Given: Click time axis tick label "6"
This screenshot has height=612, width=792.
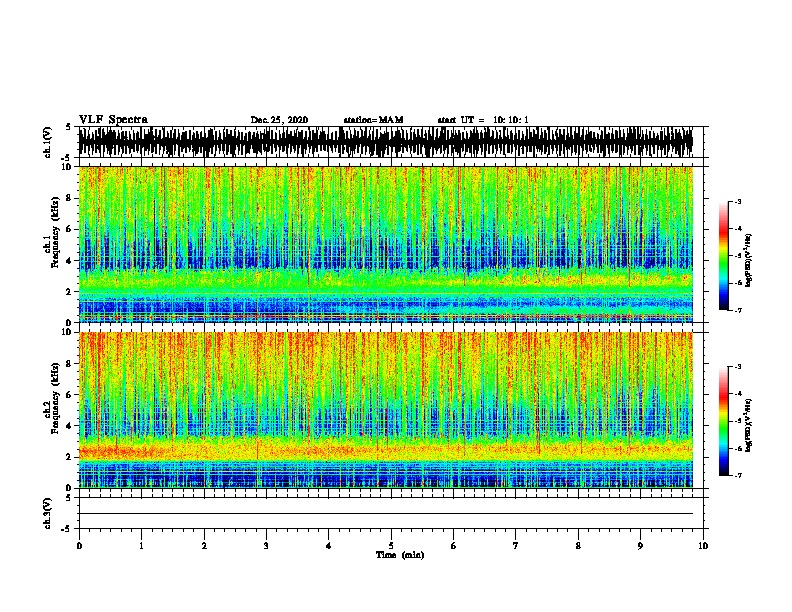Looking at the screenshot, I should [x=454, y=546].
